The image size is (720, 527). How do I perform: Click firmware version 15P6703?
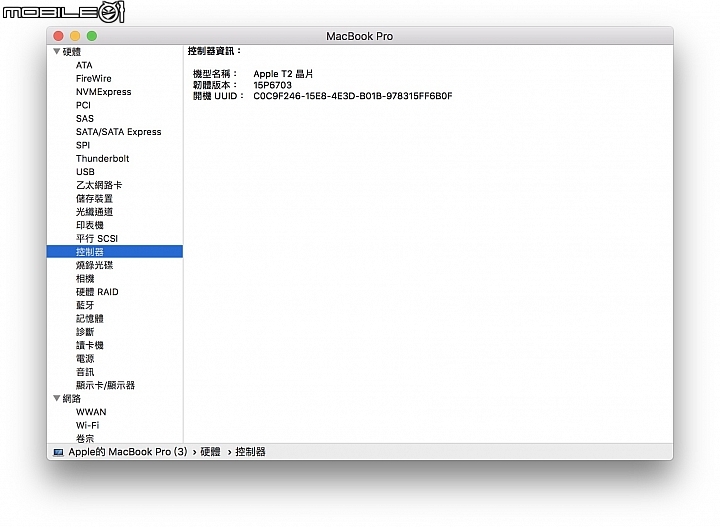point(272,85)
